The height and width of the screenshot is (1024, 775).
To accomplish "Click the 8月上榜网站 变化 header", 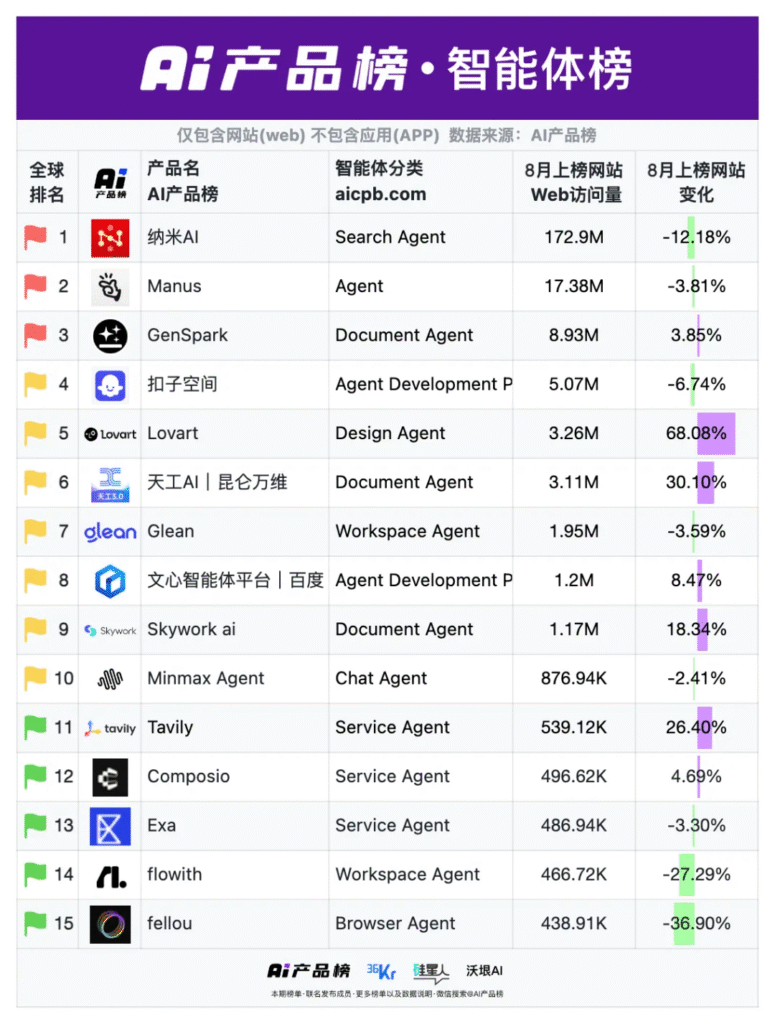I will click(696, 182).
